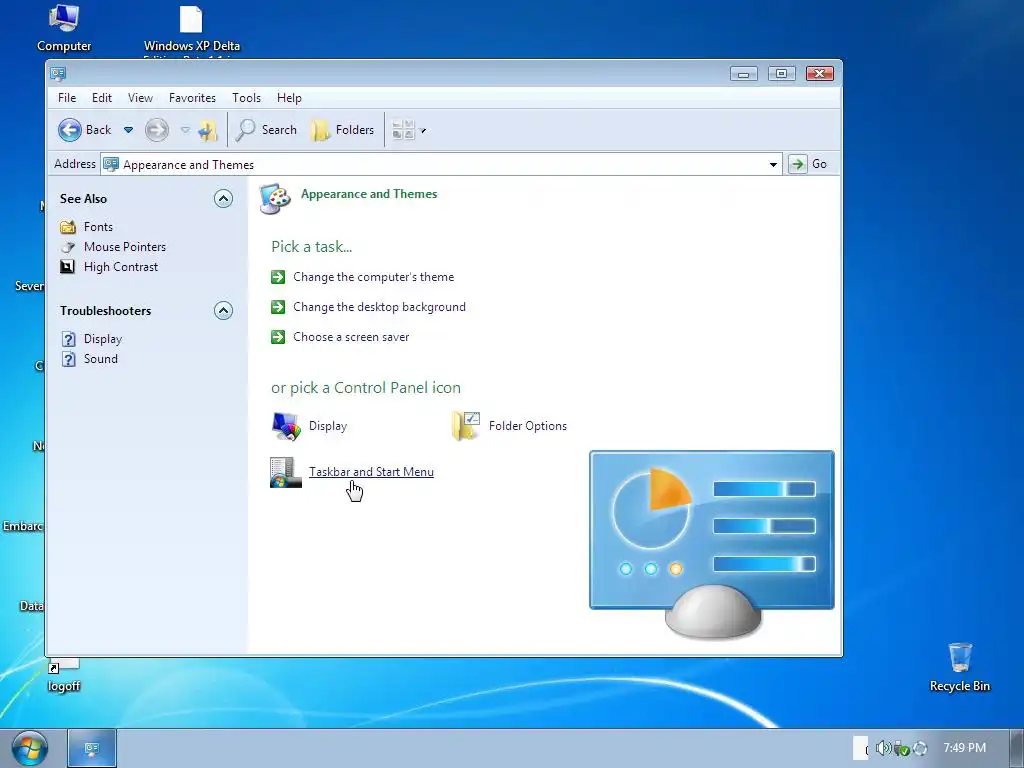This screenshot has height=768, width=1024.
Task: Open the View menu
Action: pyautogui.click(x=140, y=98)
